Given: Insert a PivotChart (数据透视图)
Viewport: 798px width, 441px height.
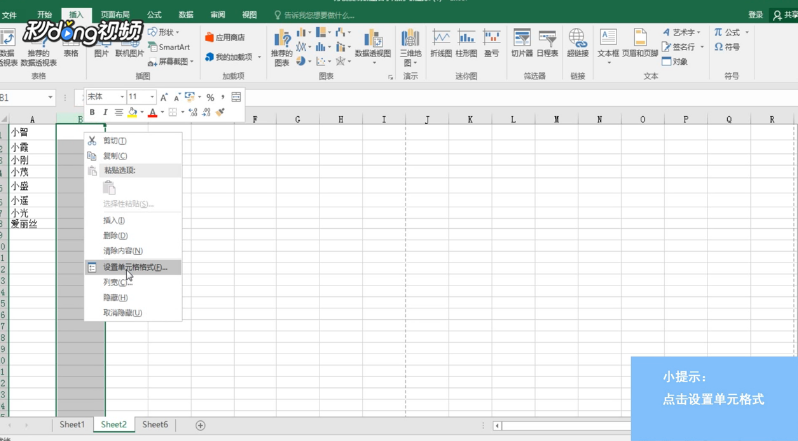Looking at the screenshot, I should coord(373,48).
